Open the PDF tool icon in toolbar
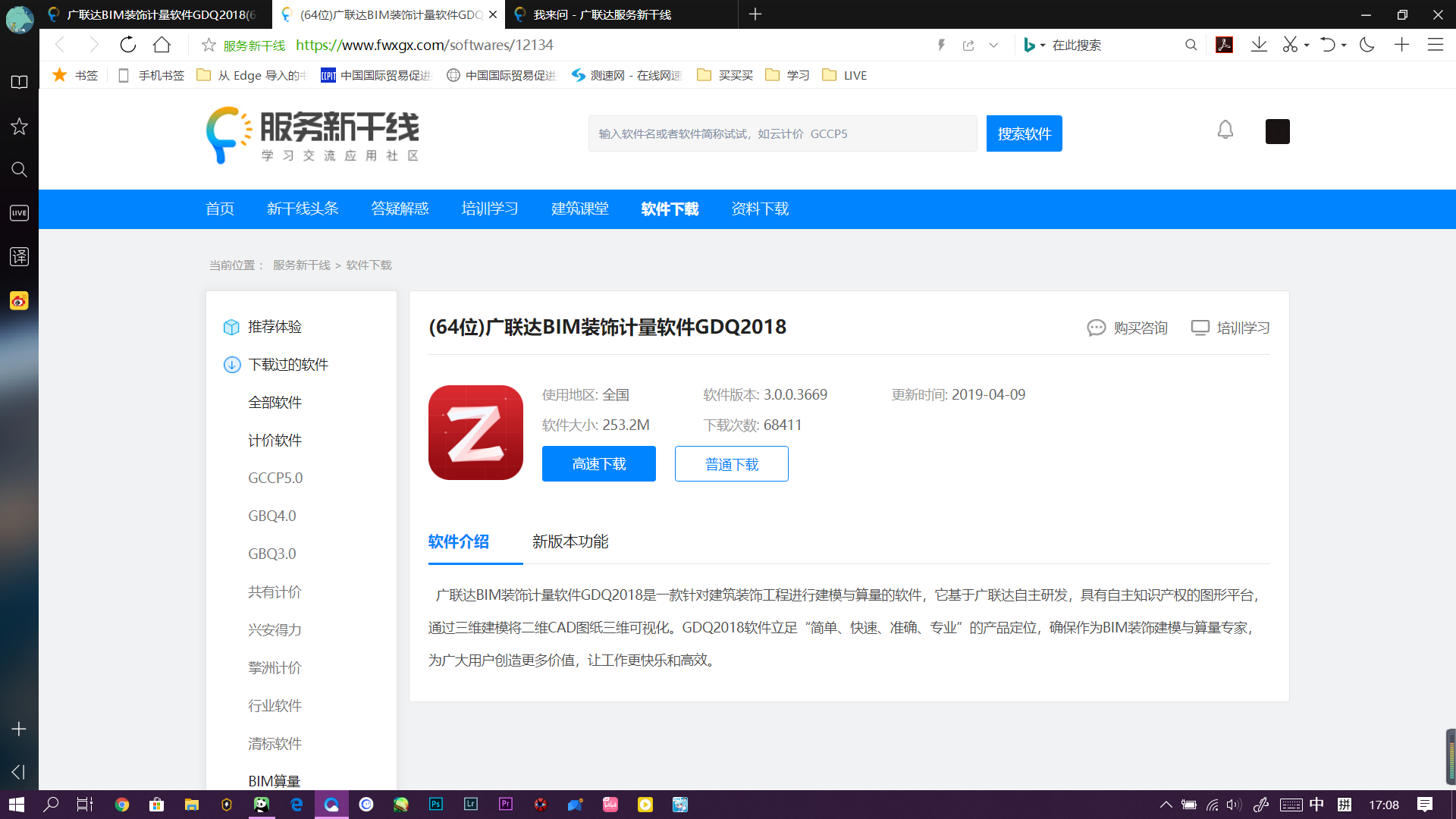This screenshot has width=1456, height=819. pos(1224,45)
